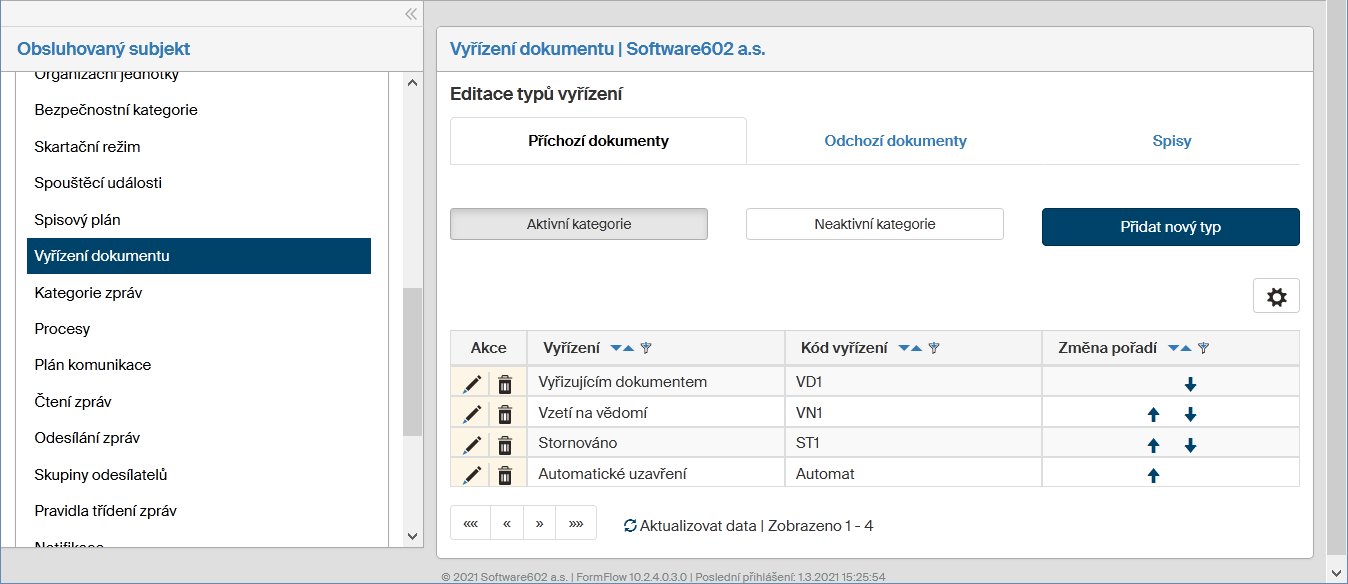Switch to Neaktivní kategorie
The width and height of the screenshot is (1348, 584).
(874, 224)
